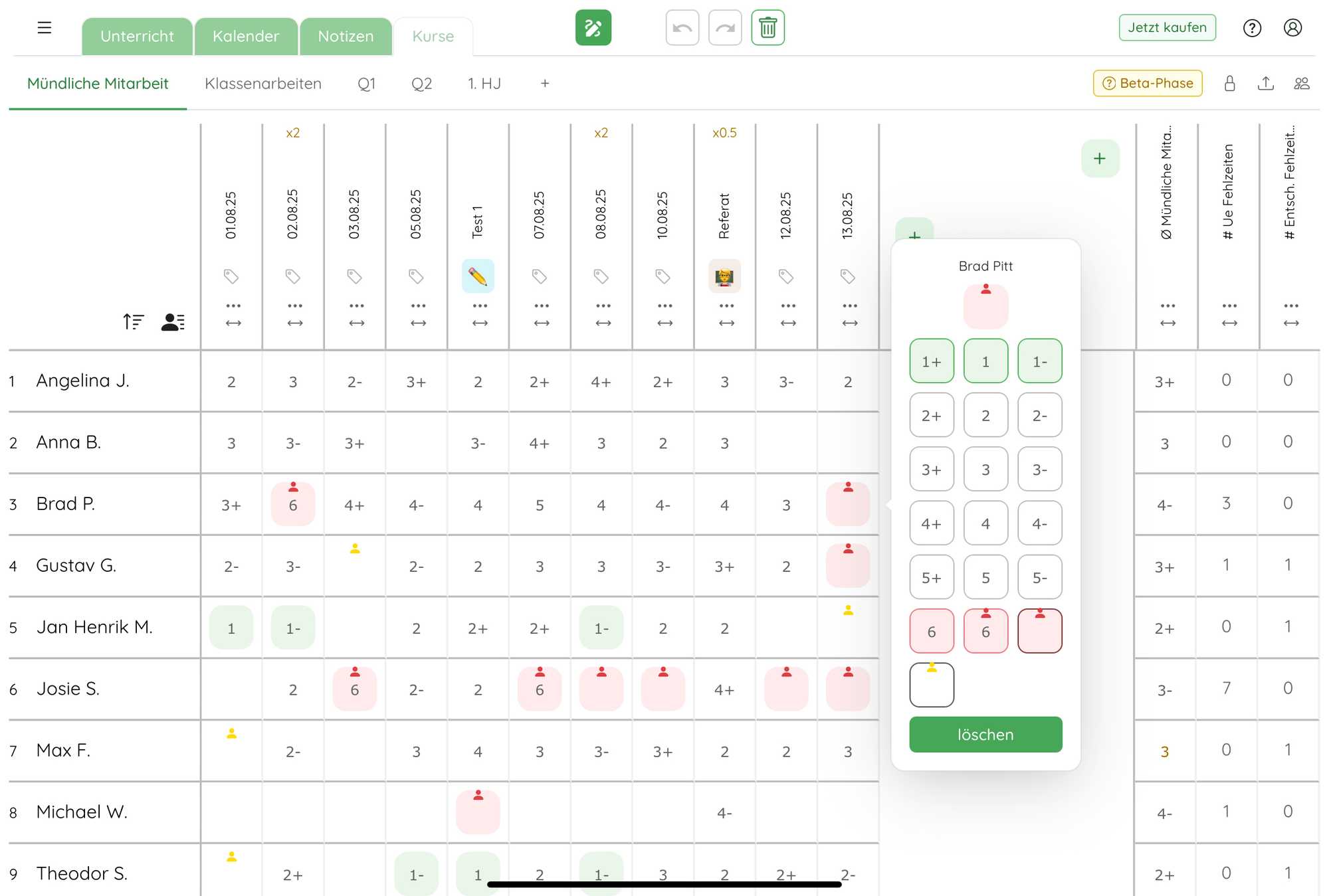Screen dimensions: 1329x896
Task: Open the help question mark icon
Action: tap(1252, 28)
